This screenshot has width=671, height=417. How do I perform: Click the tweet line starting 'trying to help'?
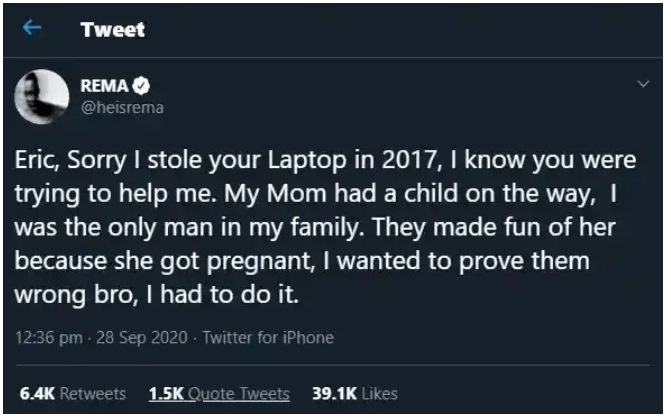coord(316,194)
